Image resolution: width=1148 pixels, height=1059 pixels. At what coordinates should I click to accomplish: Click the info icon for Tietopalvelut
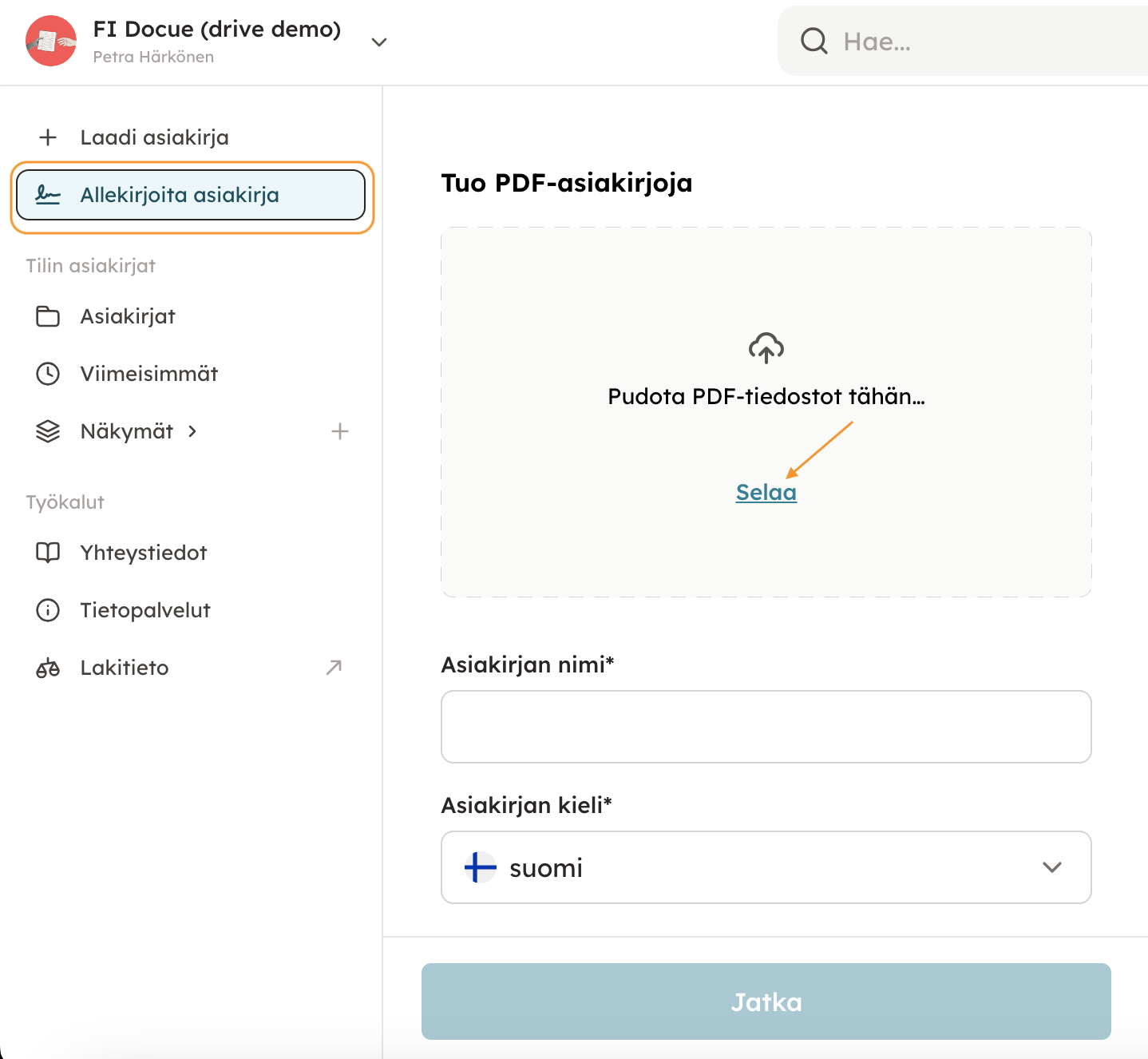coord(48,610)
